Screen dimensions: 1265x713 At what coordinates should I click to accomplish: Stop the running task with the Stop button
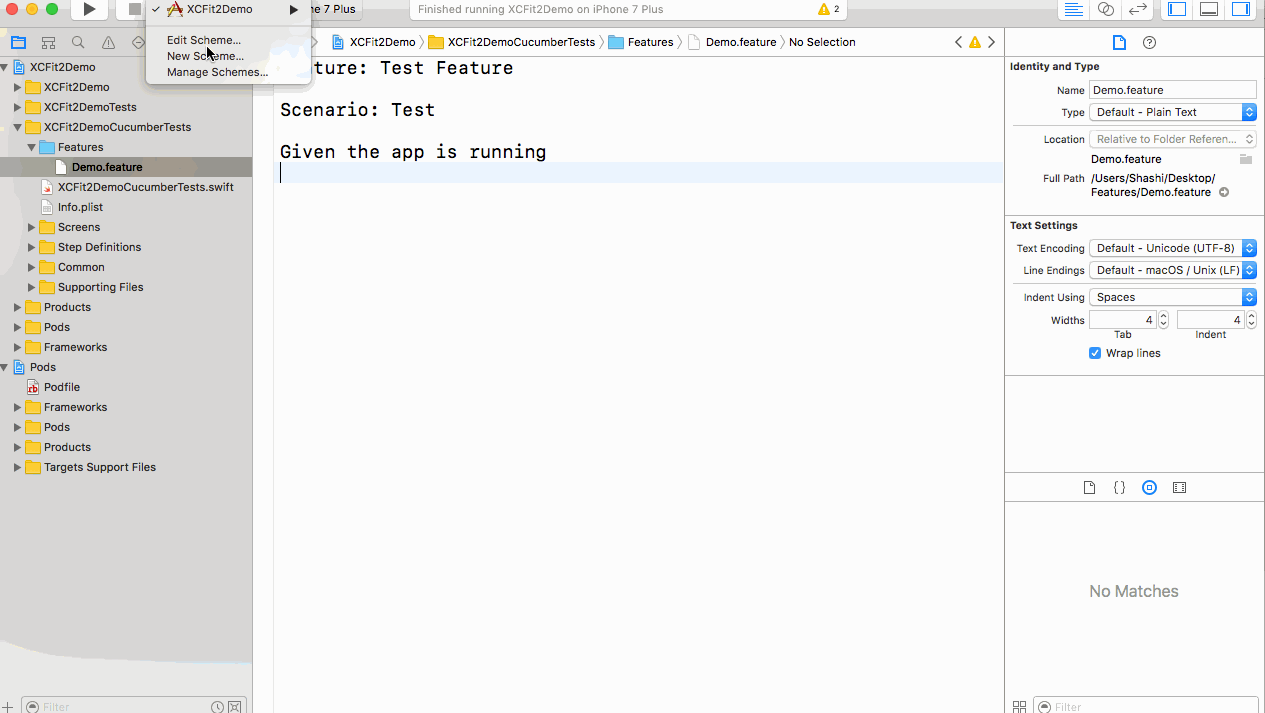134,10
